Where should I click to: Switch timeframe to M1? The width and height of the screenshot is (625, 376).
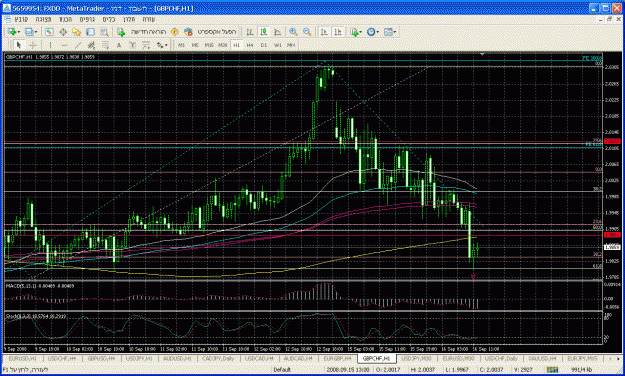click(x=181, y=45)
